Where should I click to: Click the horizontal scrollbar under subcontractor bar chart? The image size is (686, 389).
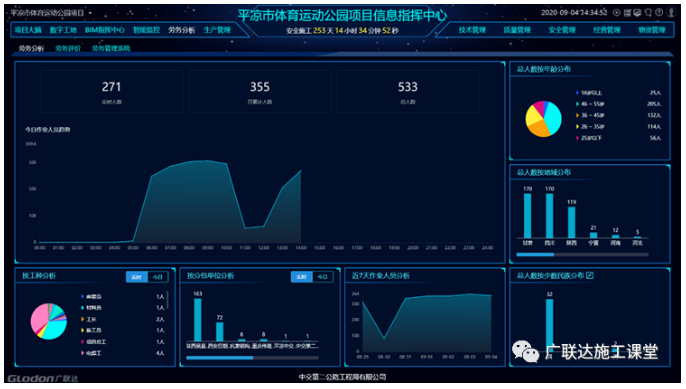point(252,357)
